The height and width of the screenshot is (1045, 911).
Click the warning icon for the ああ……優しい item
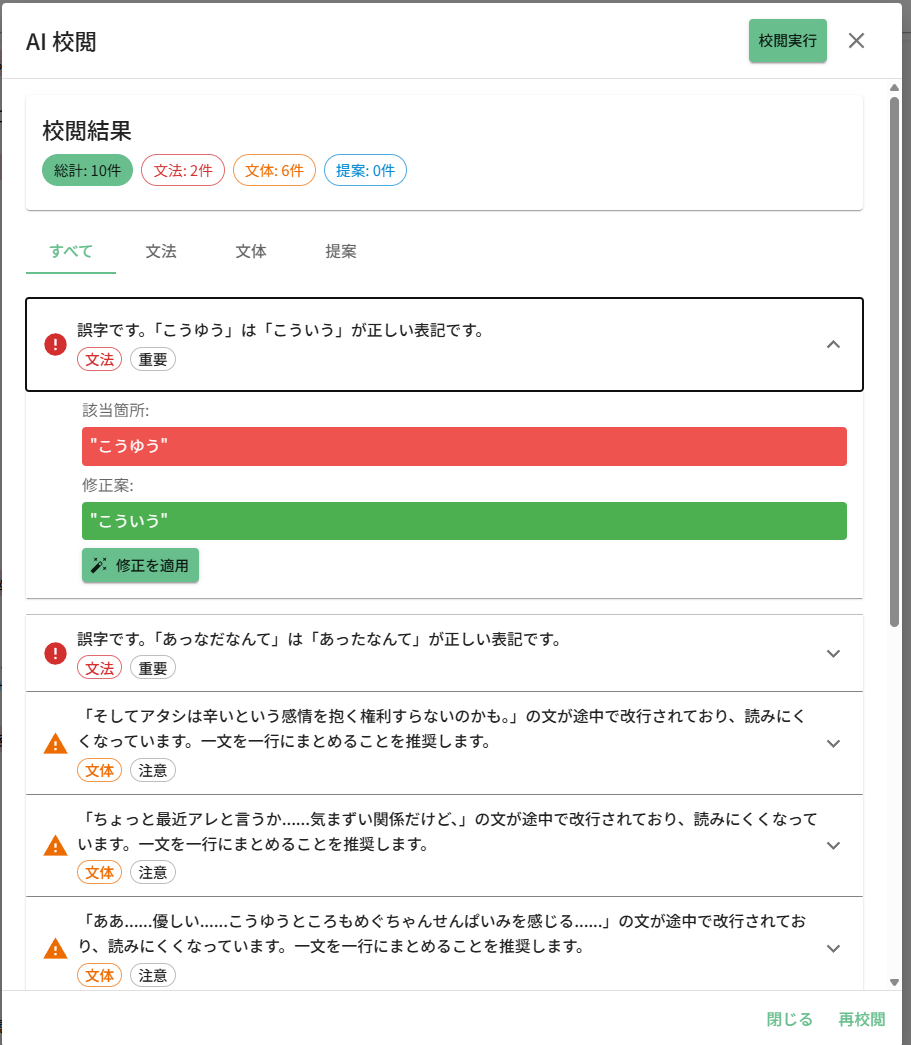[x=56, y=948]
